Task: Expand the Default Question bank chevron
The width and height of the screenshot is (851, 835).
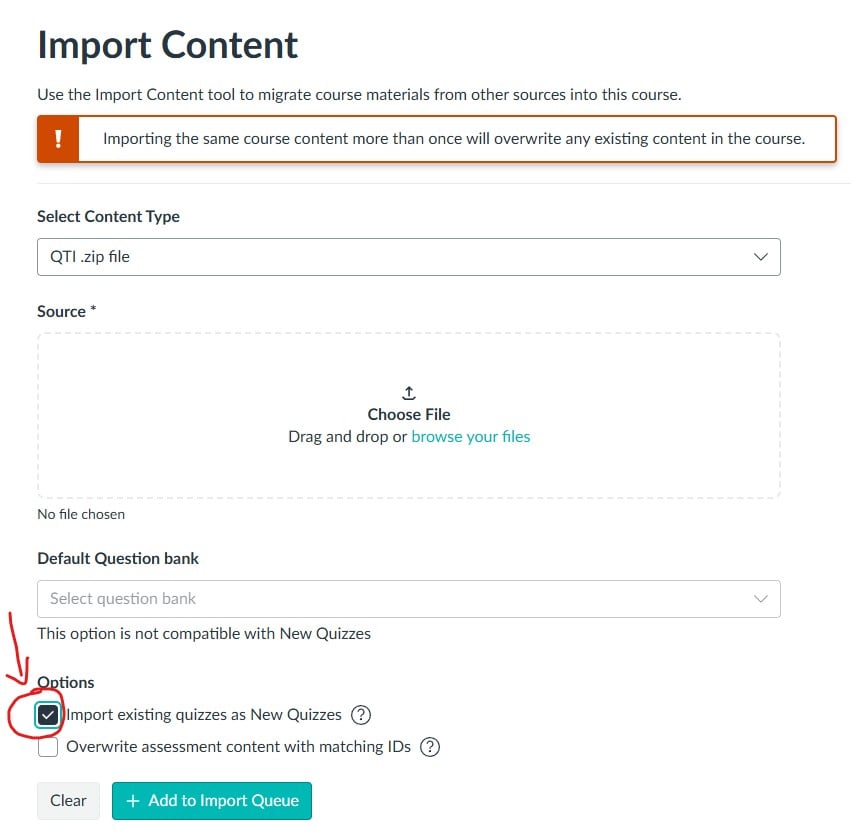Action: pos(760,599)
